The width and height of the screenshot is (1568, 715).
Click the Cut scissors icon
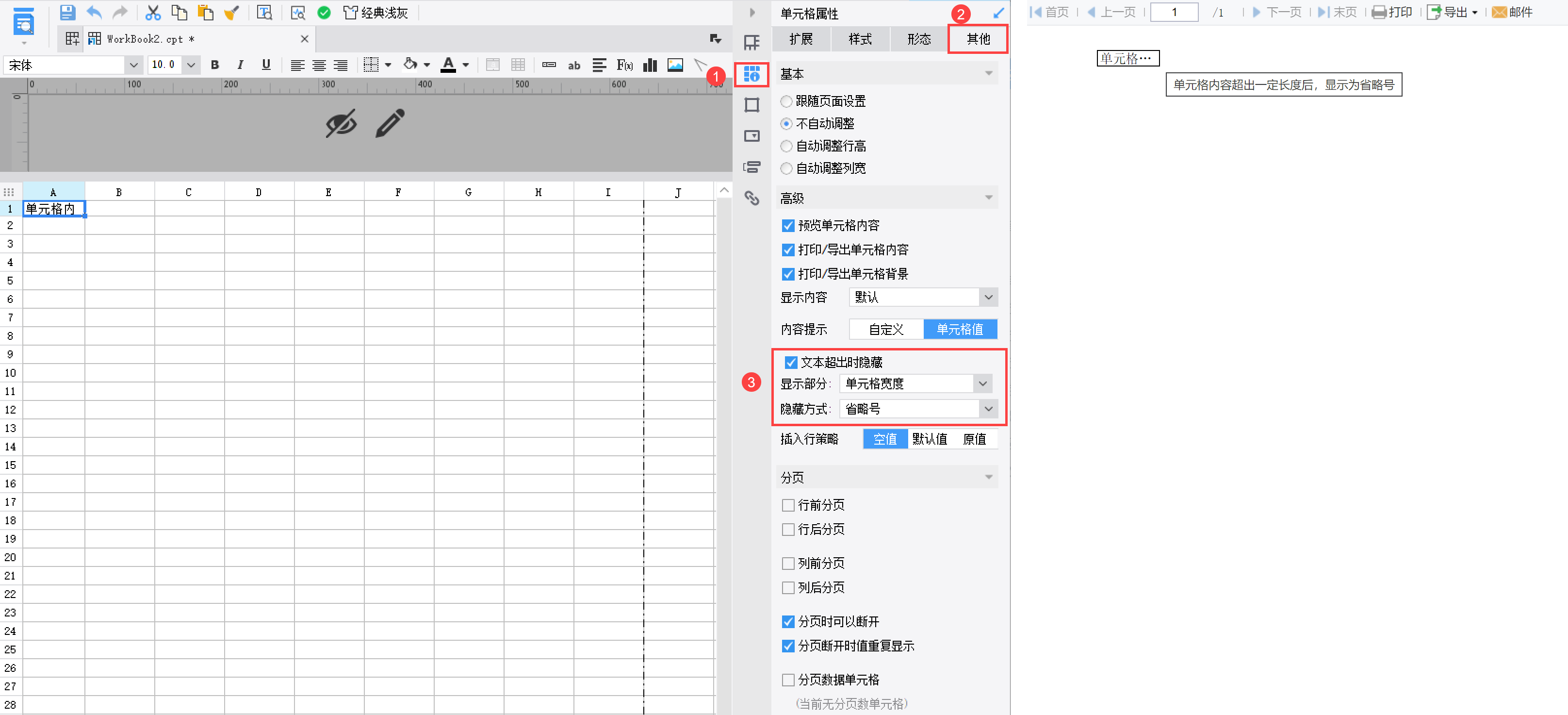(153, 12)
